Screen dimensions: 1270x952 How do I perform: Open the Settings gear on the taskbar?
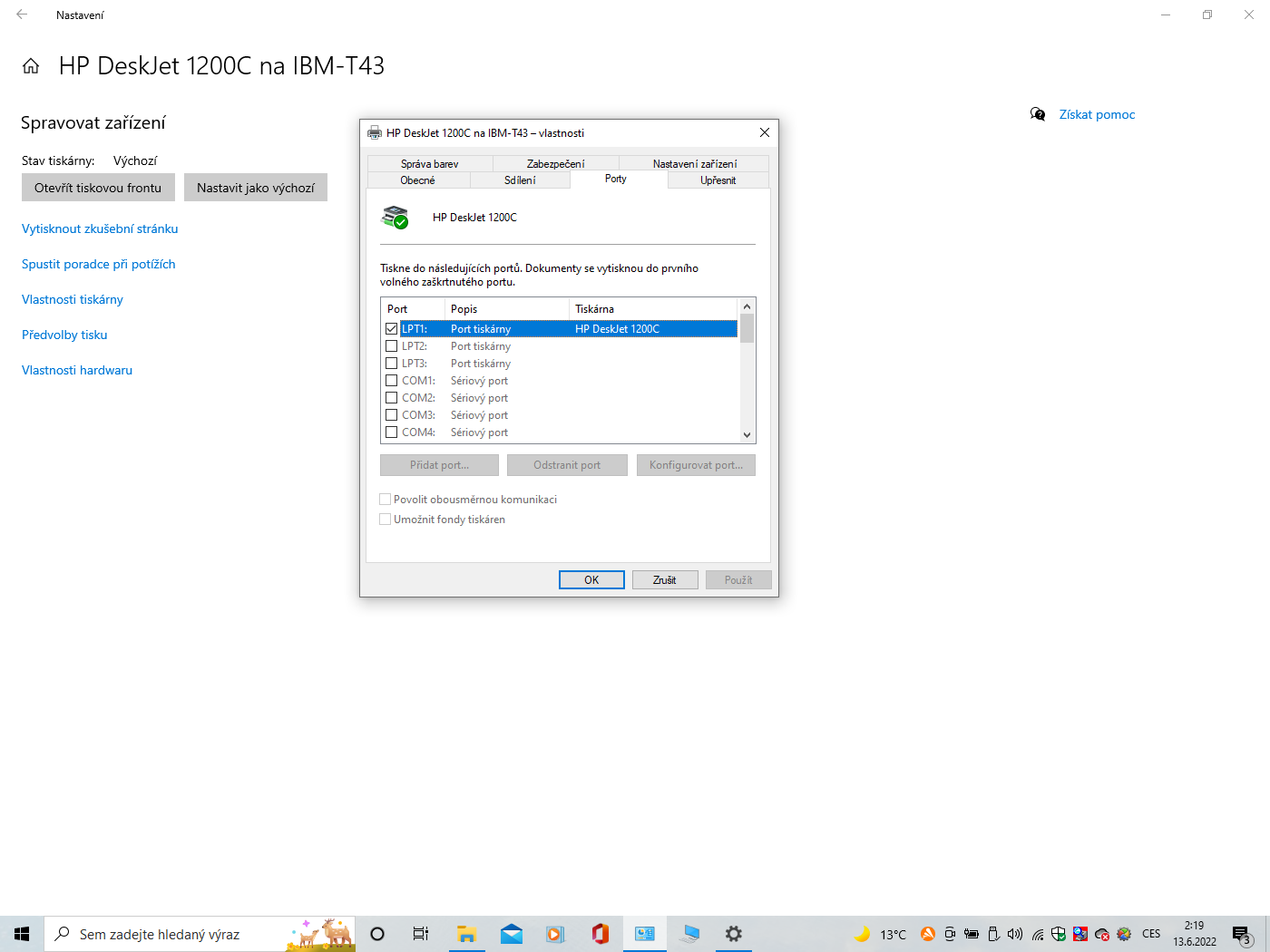click(734, 934)
